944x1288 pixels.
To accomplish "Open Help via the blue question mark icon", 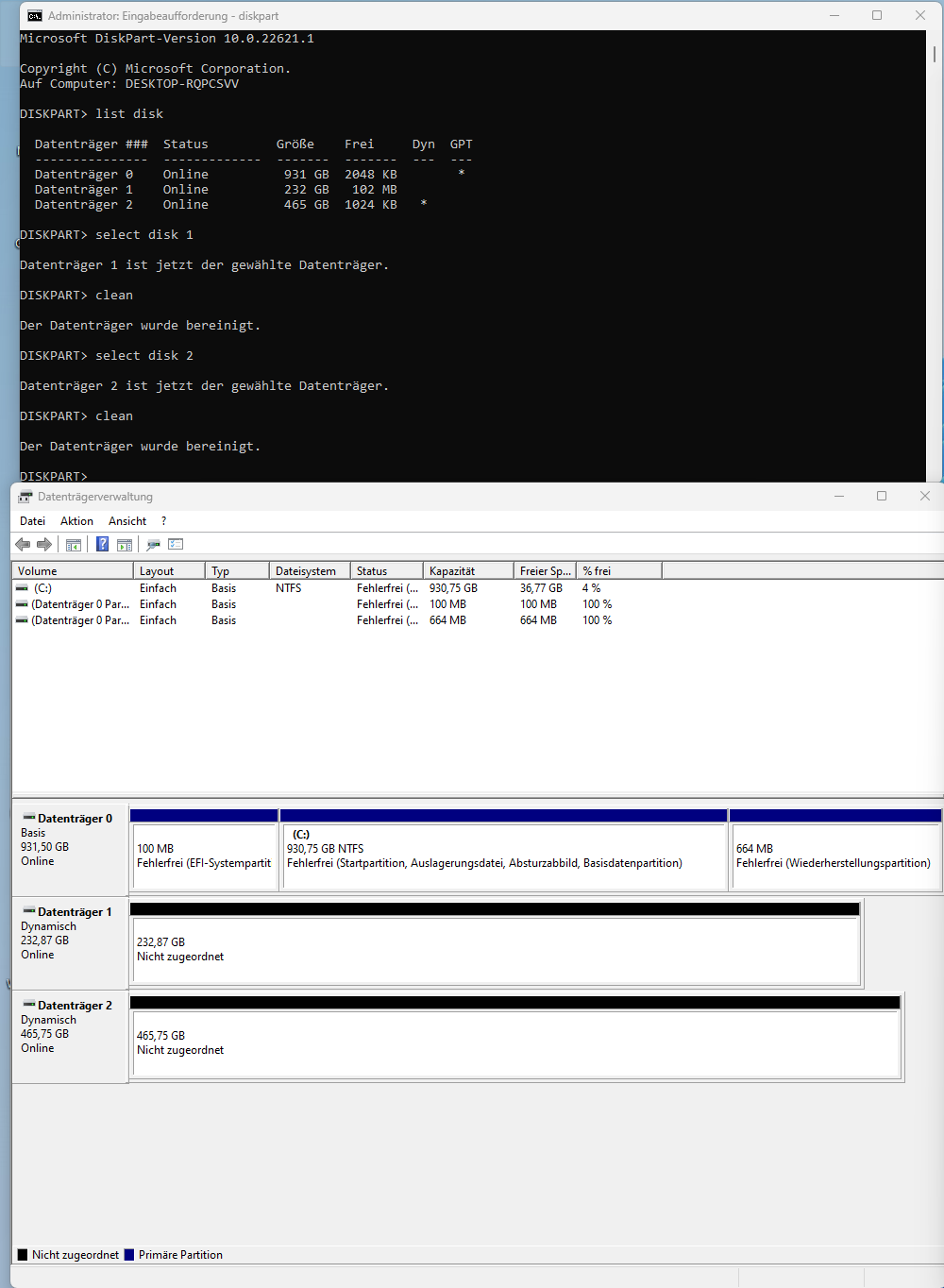I will point(102,544).
